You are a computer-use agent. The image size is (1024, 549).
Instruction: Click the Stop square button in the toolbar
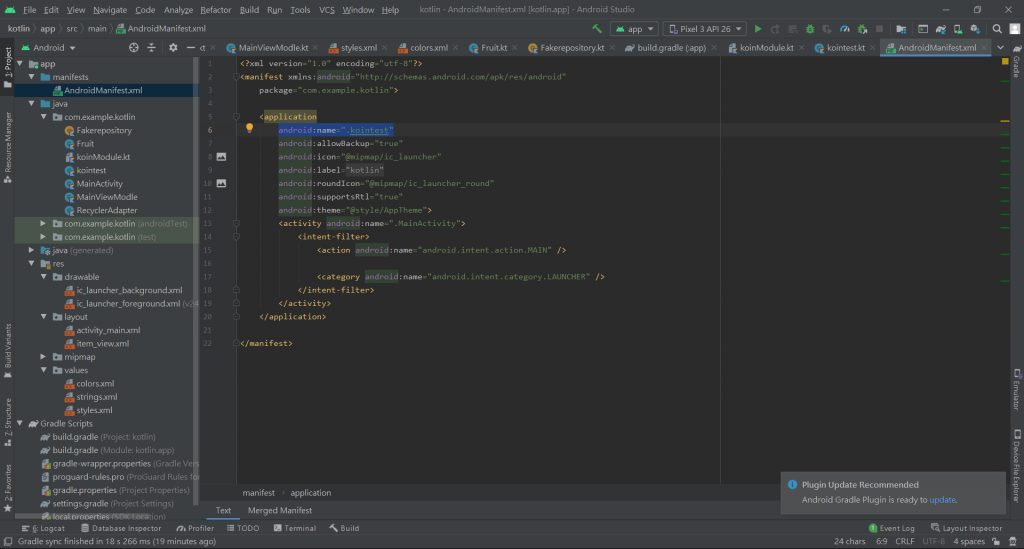coord(880,29)
